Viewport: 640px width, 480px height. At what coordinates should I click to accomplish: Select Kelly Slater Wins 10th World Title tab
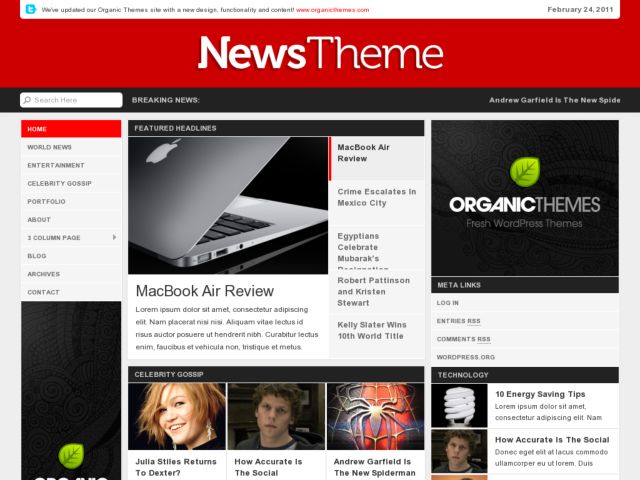coord(376,336)
